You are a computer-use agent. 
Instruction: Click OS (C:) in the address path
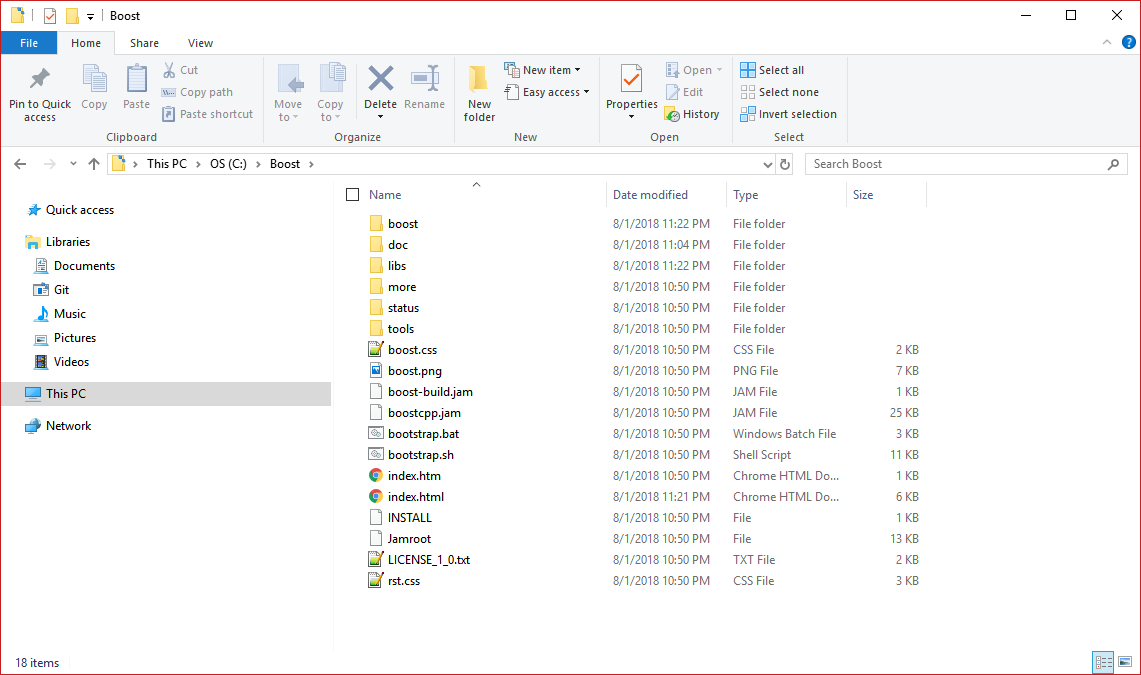click(228, 164)
